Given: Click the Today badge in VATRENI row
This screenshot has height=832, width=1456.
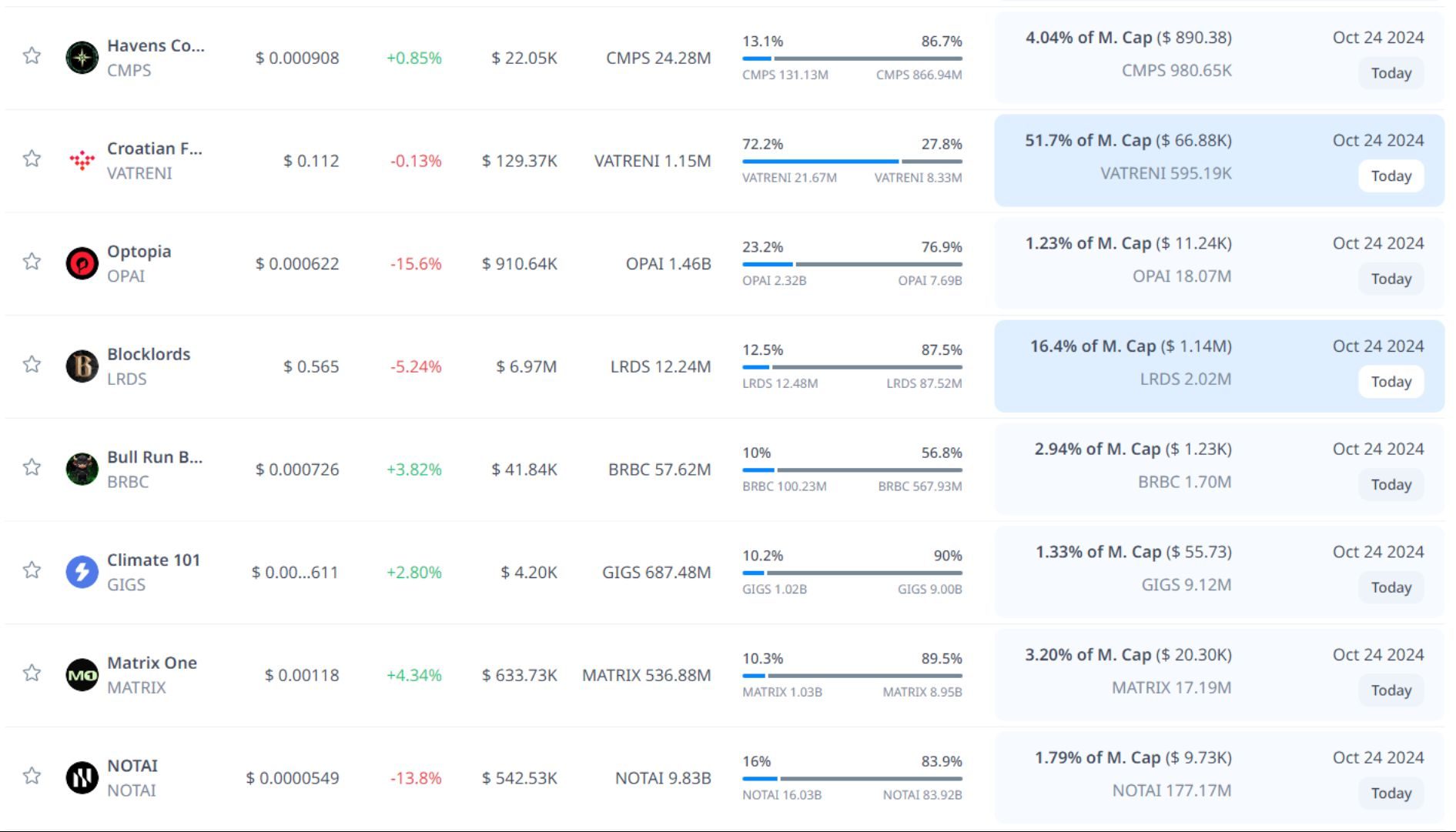Looking at the screenshot, I should click(1391, 176).
